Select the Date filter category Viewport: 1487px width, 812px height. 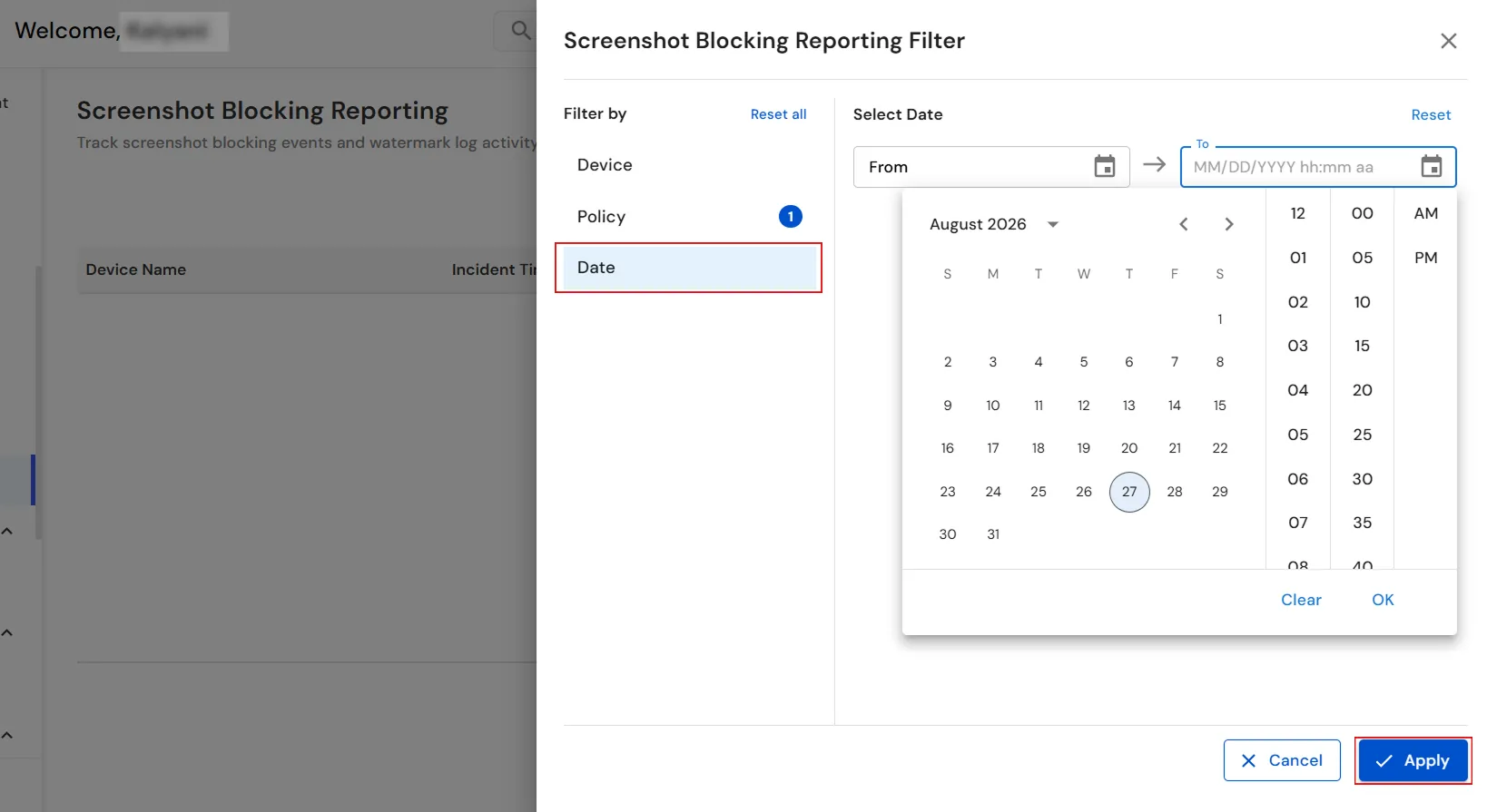690,268
